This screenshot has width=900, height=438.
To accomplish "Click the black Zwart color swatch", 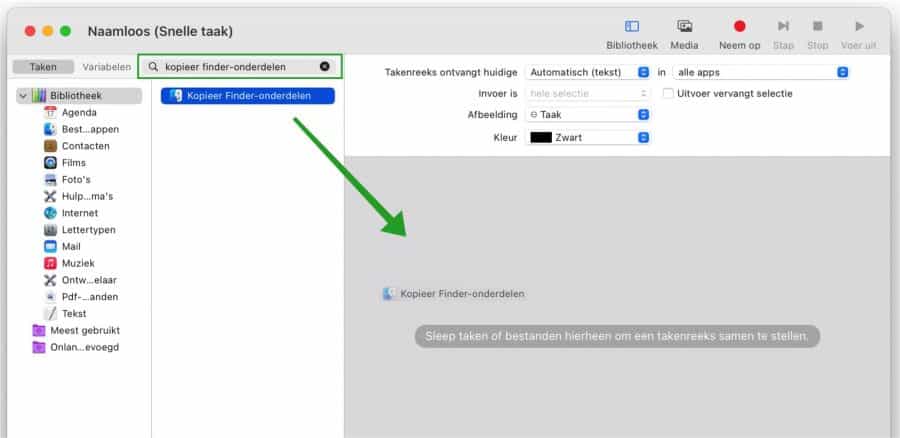I will (541, 138).
